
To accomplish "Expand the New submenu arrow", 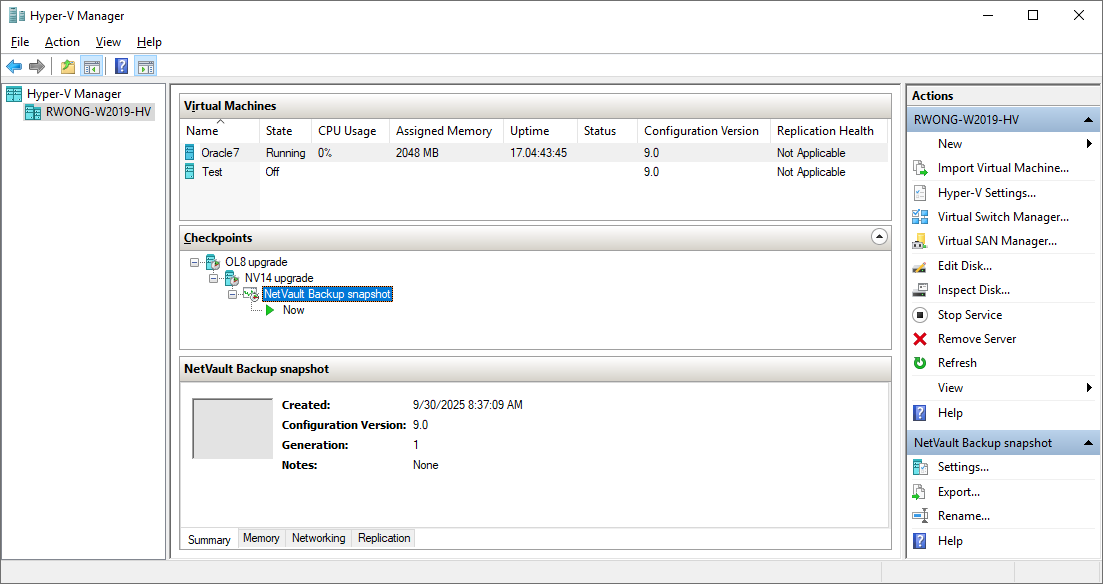I will [x=1090, y=143].
